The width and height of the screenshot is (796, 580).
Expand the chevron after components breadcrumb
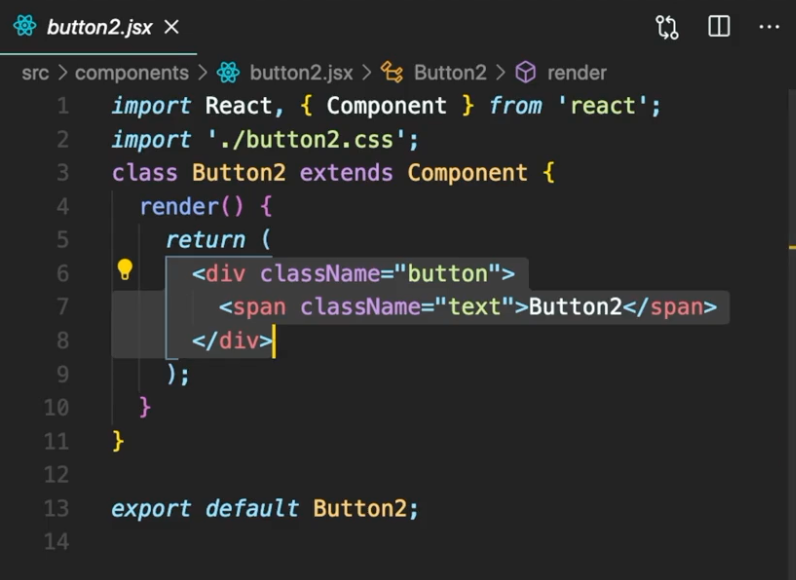203,73
